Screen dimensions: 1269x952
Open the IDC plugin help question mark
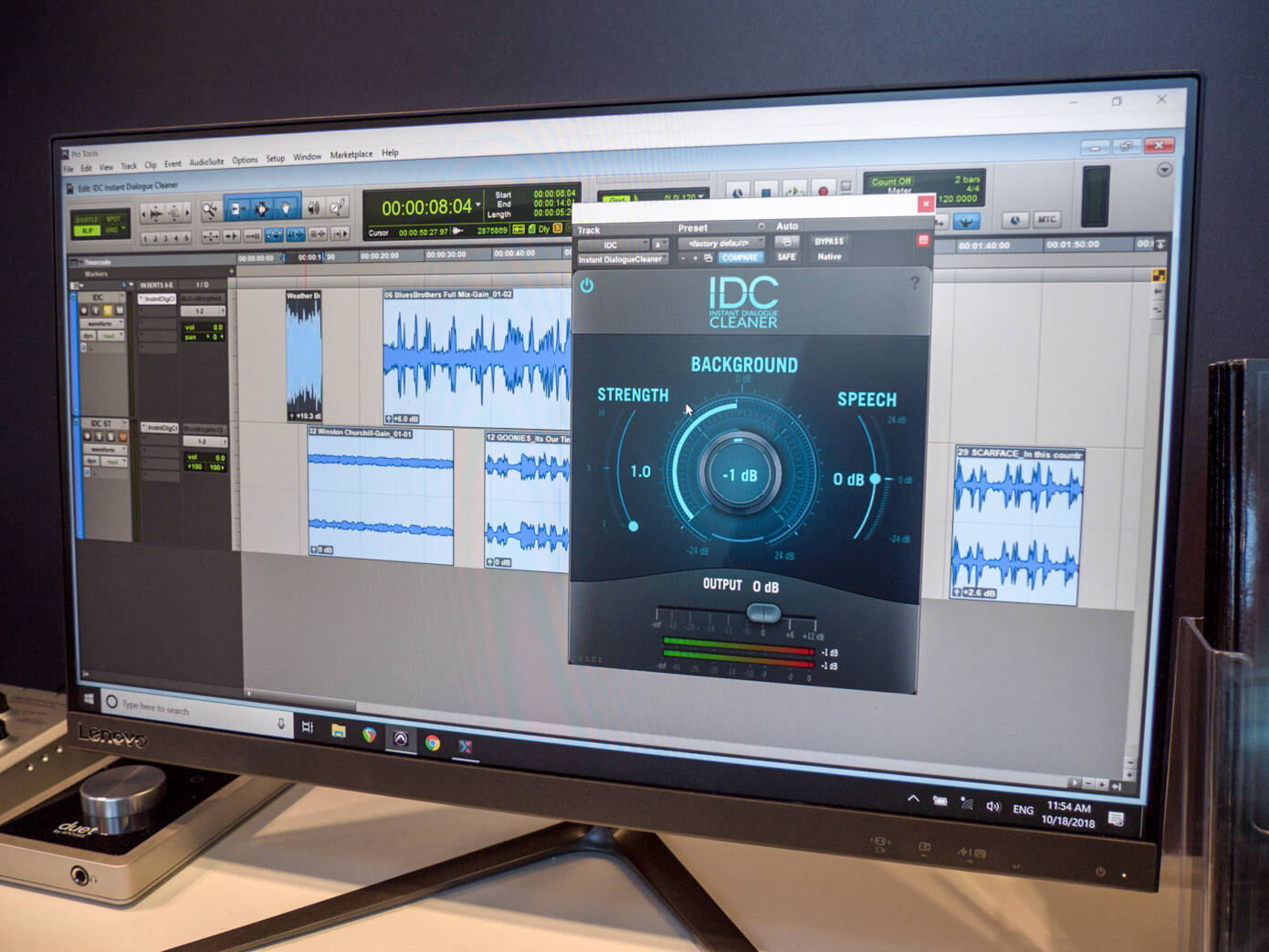pyautogui.click(x=915, y=283)
